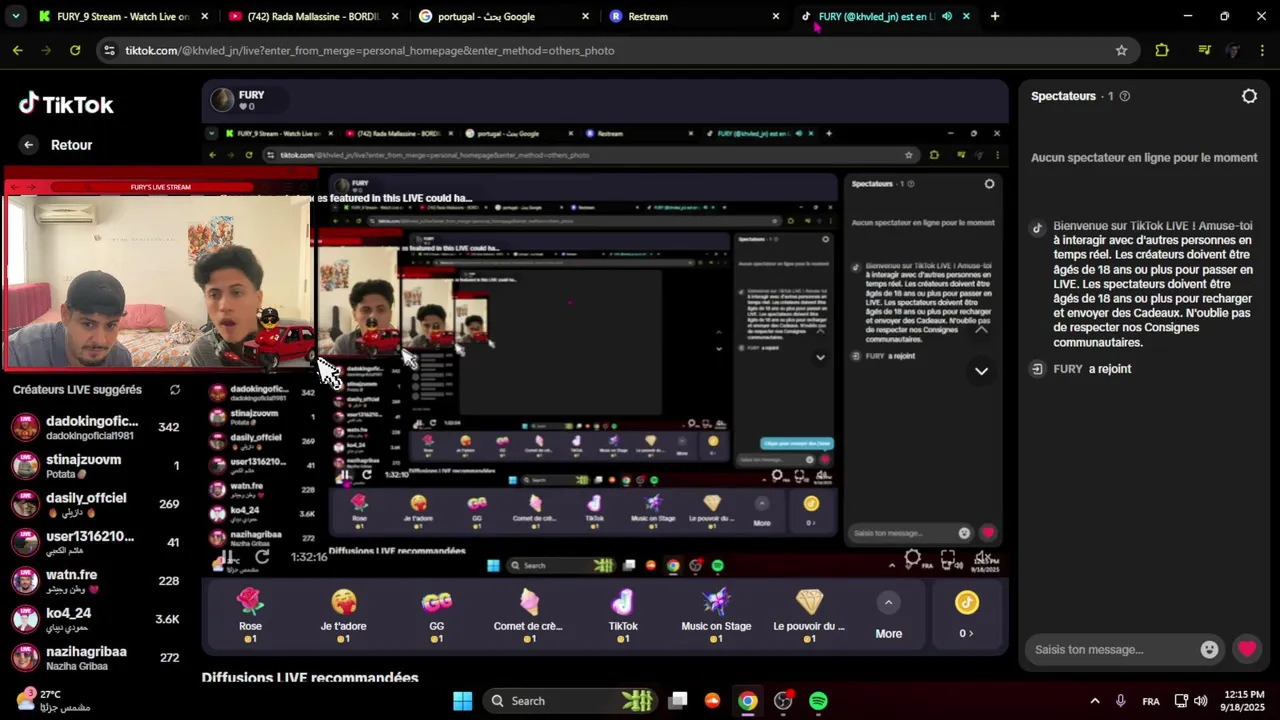Screen dimensions: 1280x720
Task: Open a new Chrome tab
Action: (994, 16)
